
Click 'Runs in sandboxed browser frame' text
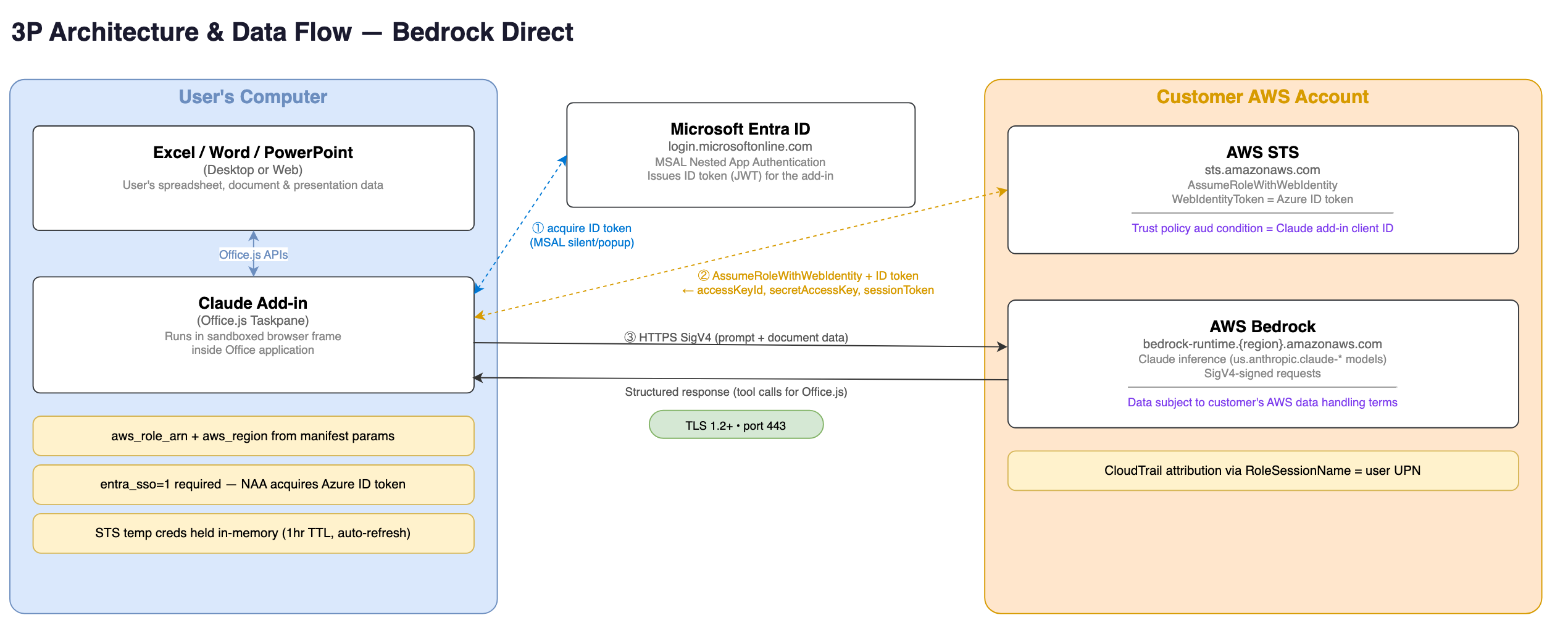[x=253, y=337]
